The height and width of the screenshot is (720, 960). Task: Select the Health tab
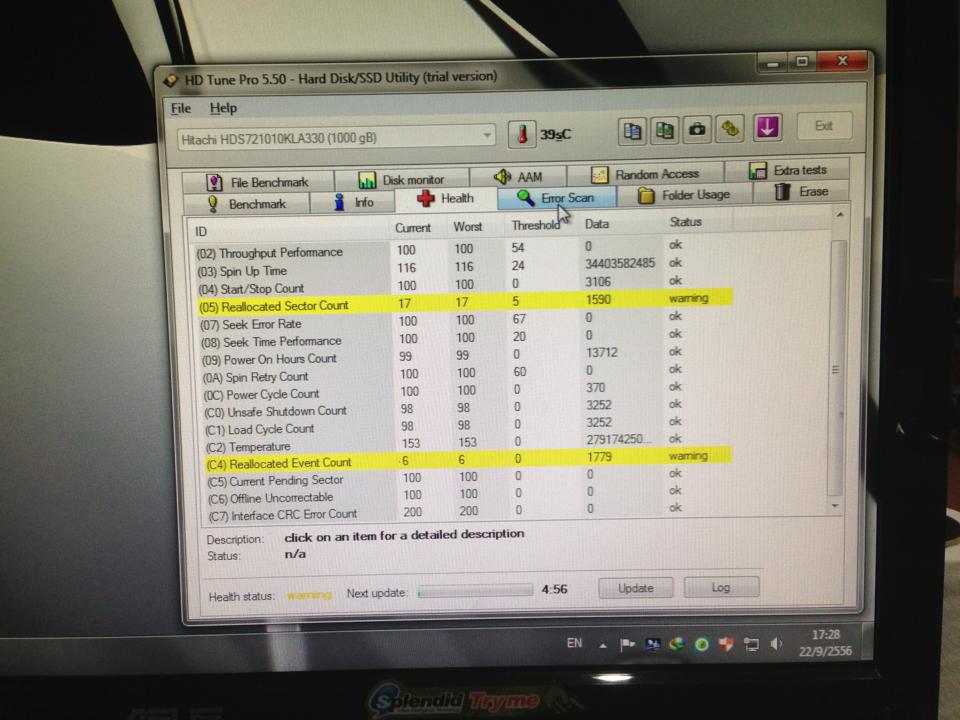446,198
